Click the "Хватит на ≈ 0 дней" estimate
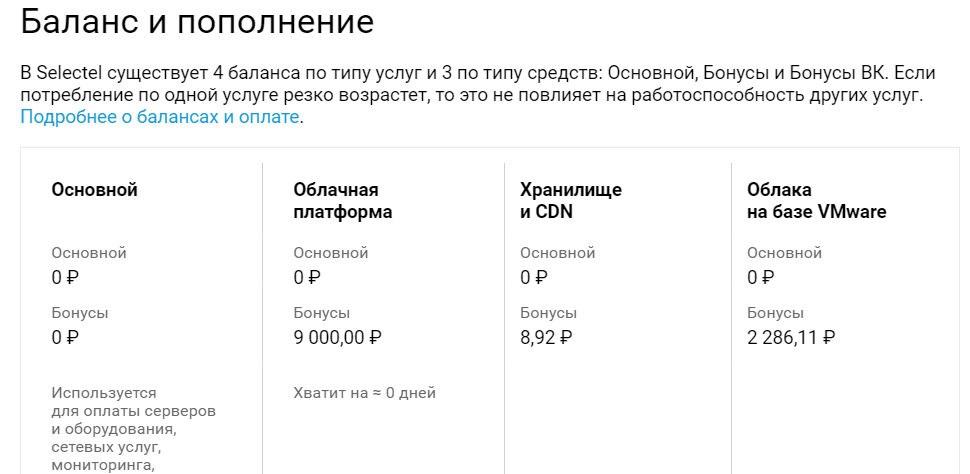 [365, 393]
